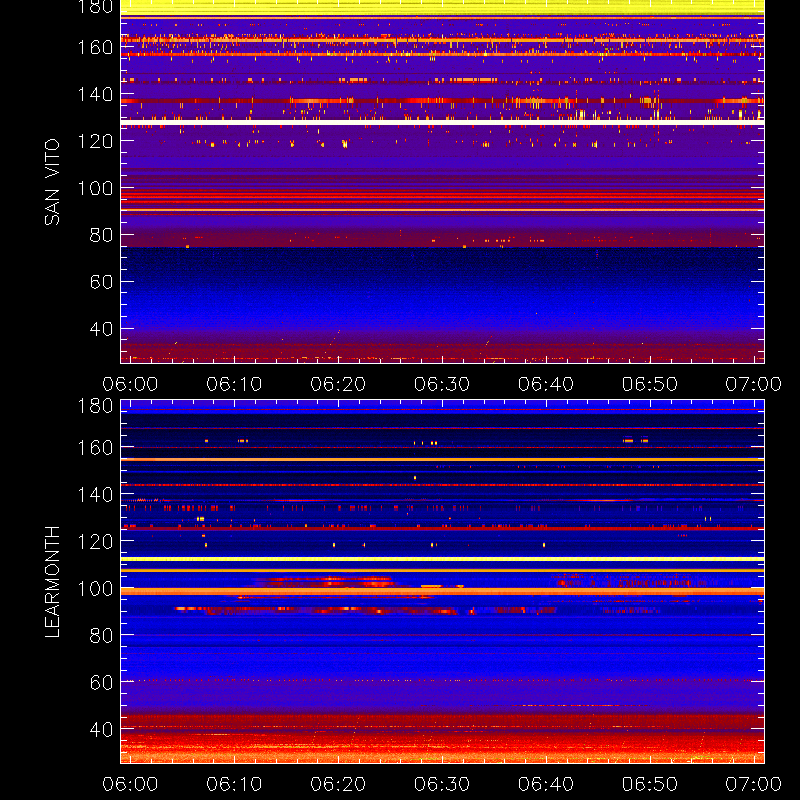Choose the Learmonth plot's 06:20 time label

338,784
